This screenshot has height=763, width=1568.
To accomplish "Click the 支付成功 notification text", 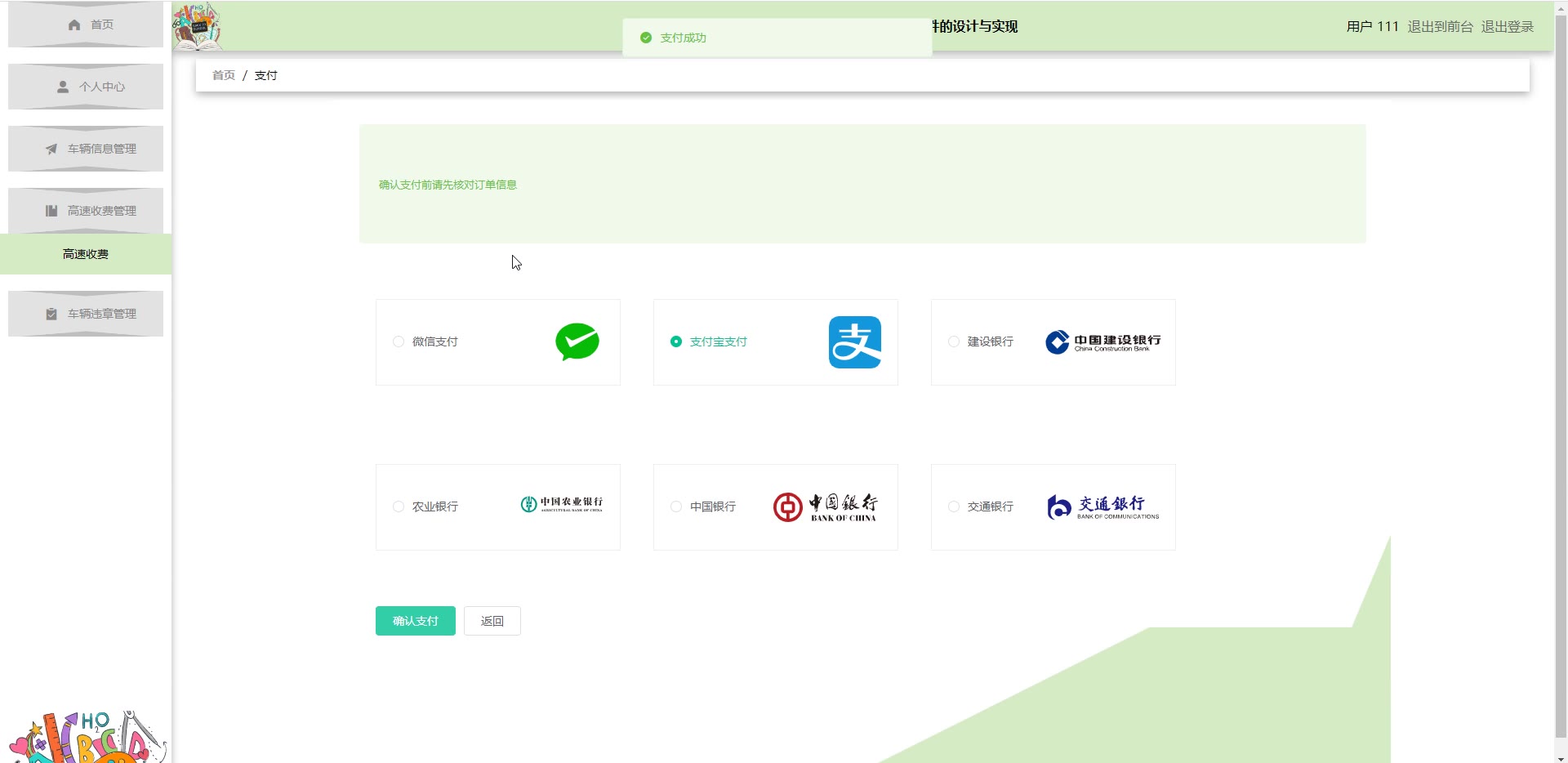I will click(x=684, y=38).
